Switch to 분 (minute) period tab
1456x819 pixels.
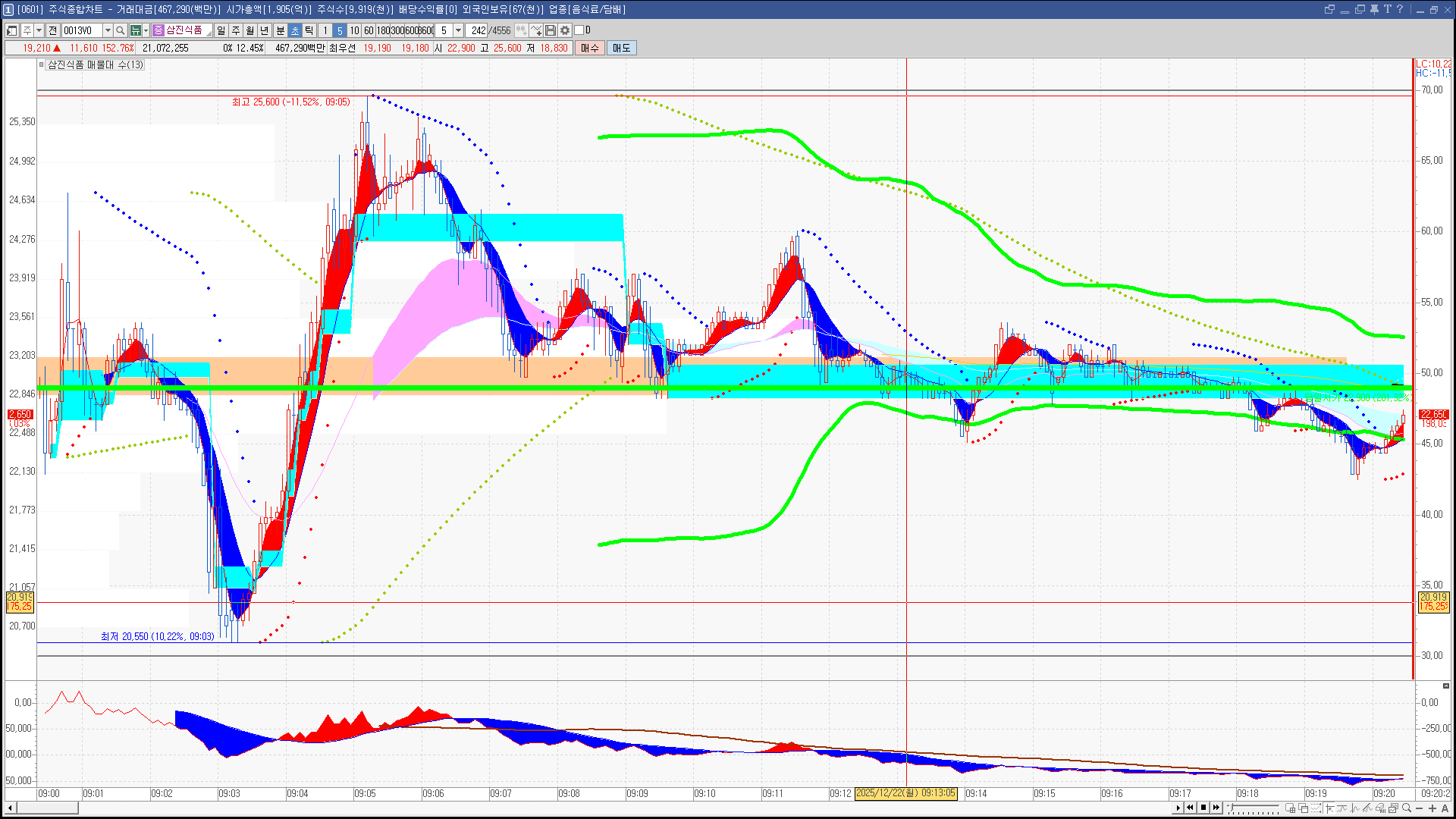(x=280, y=30)
